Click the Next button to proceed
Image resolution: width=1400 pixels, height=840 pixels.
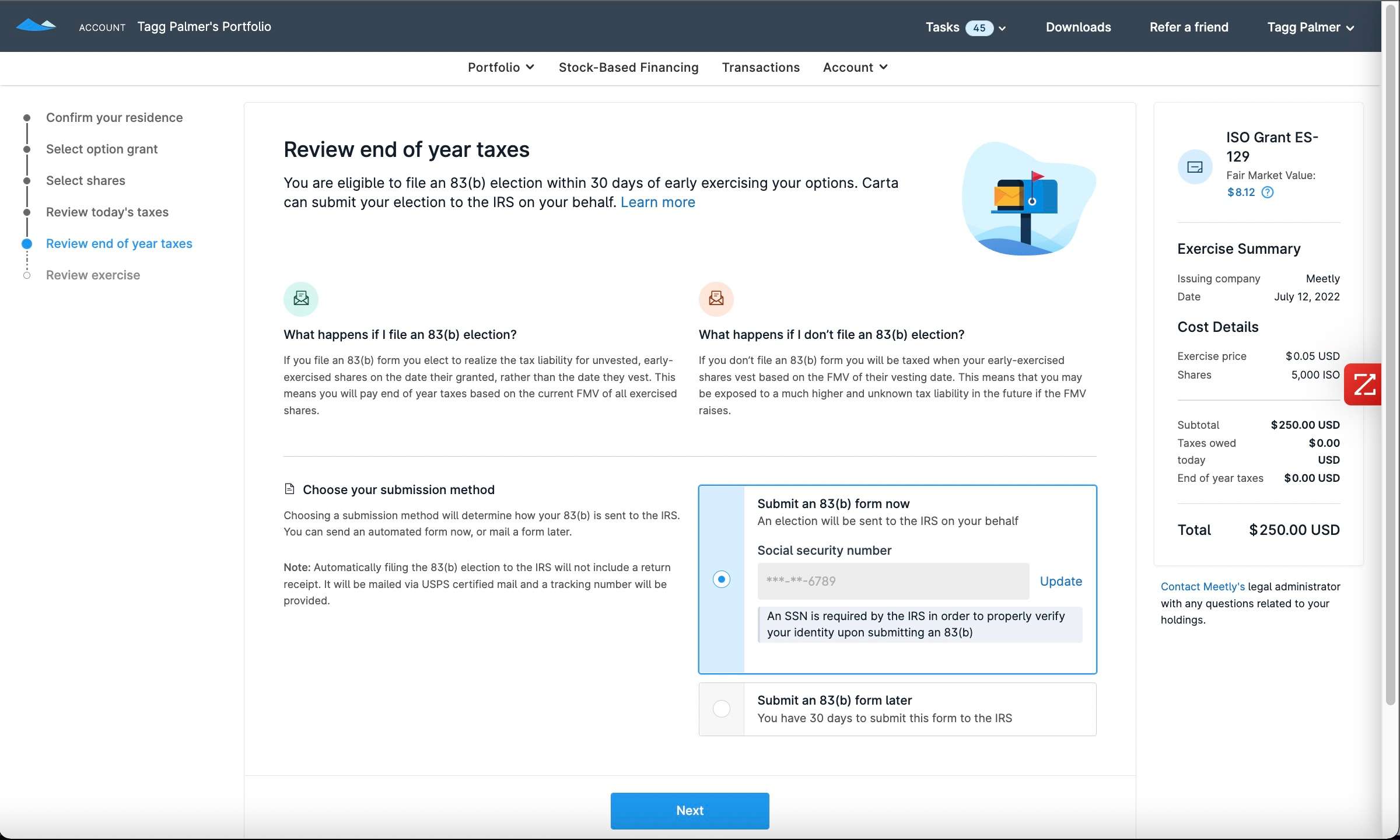[x=690, y=811]
